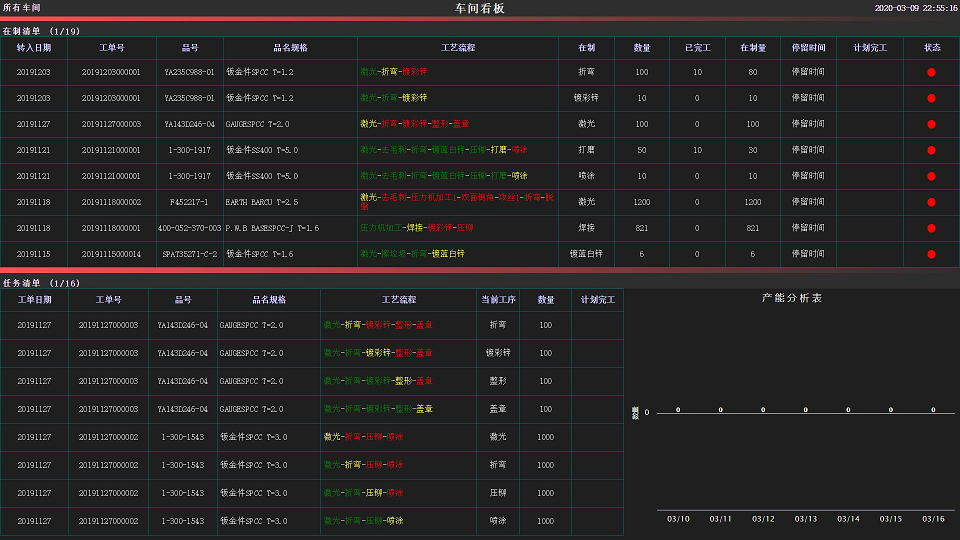Click the date and time display
960x540 pixels.
click(x=914, y=8)
